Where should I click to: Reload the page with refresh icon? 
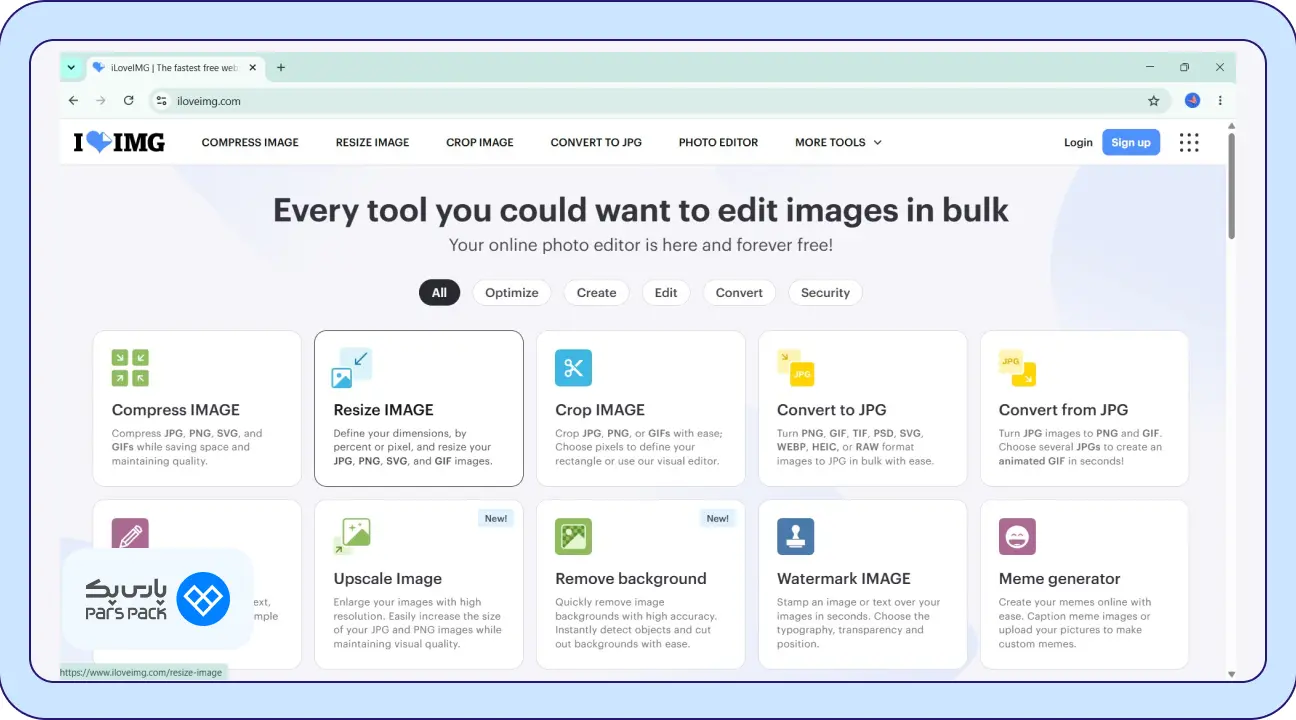point(128,101)
